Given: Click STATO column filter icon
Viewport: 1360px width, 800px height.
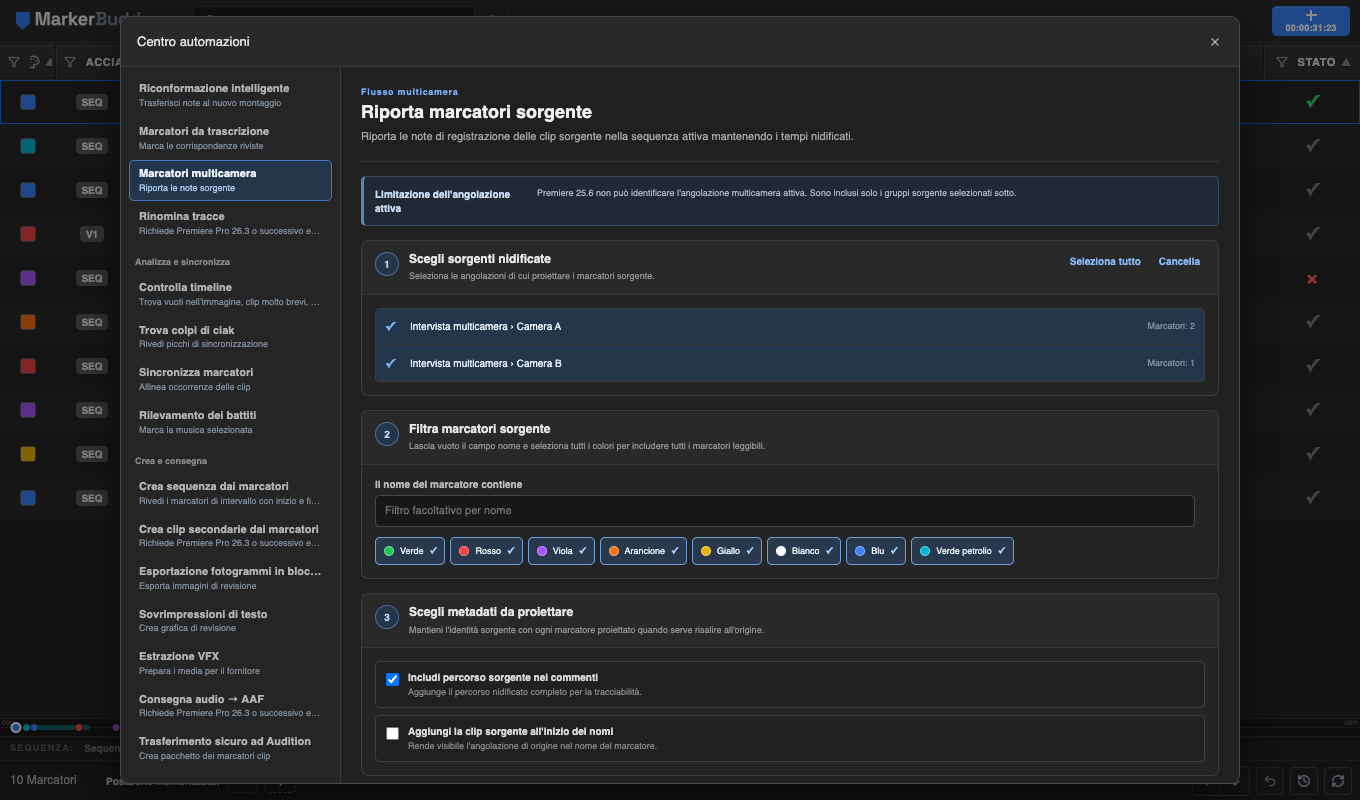Looking at the screenshot, I should [x=1282, y=62].
